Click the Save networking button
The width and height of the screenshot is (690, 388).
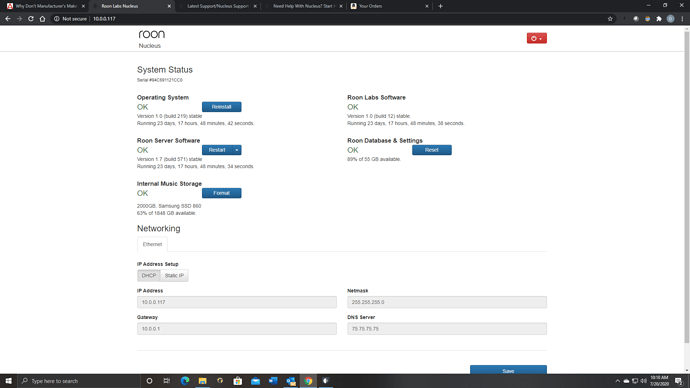(508, 370)
